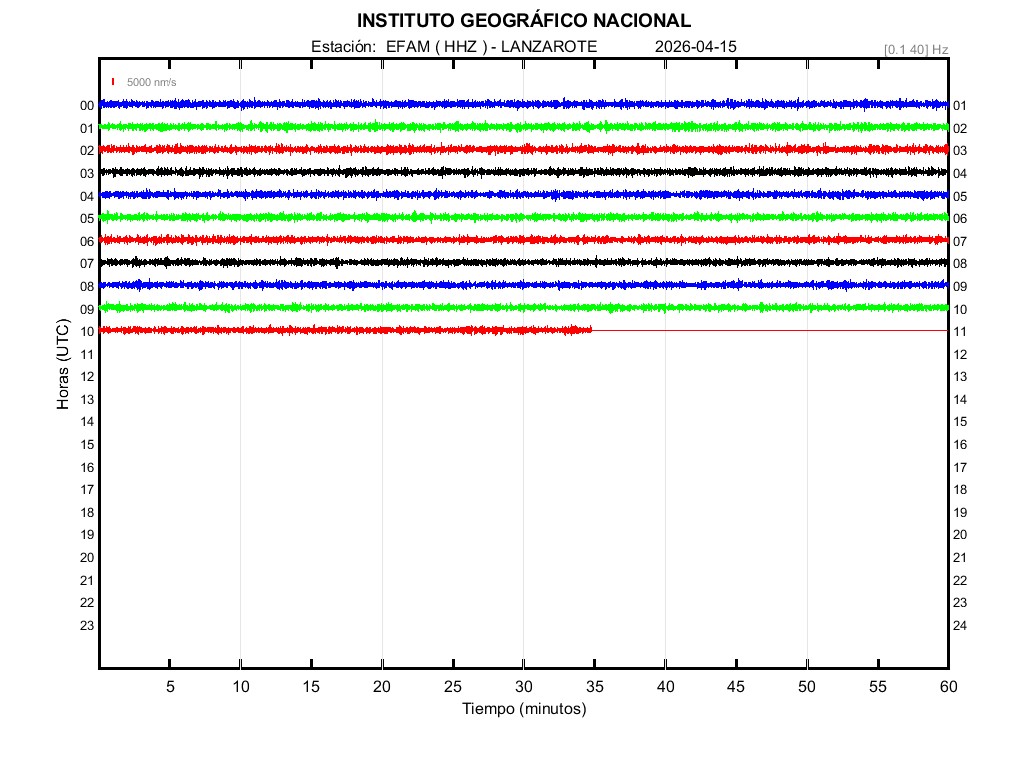The height and width of the screenshot is (768, 1024).
Task: Select the 30 minute tick label
Action: tap(523, 686)
